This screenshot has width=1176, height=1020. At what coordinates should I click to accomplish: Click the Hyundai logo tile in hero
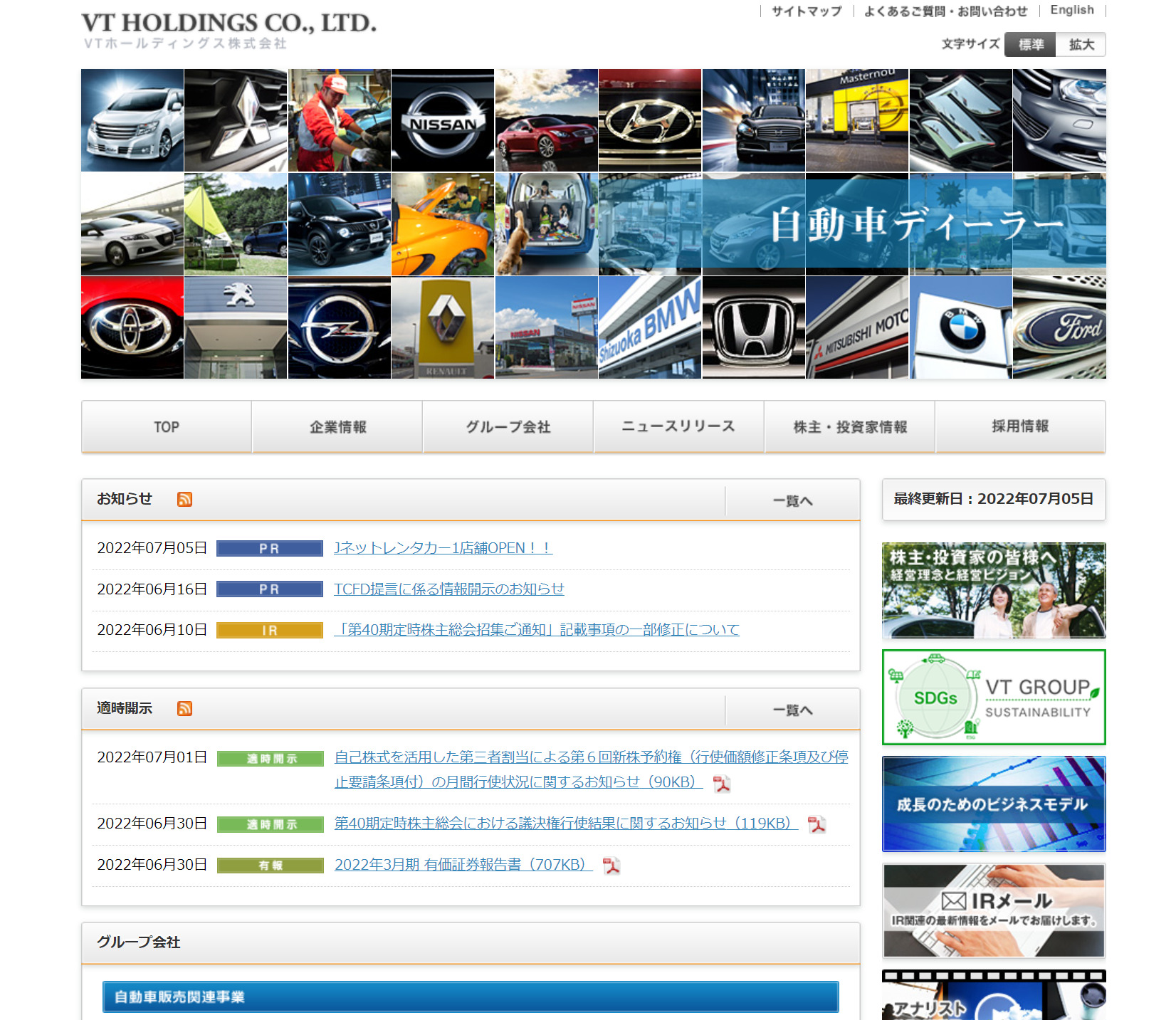point(650,120)
